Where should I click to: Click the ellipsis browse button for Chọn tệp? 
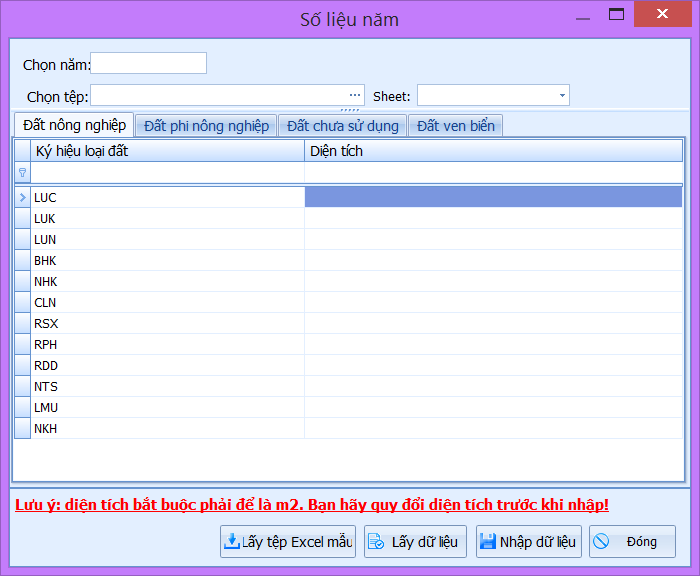pyautogui.click(x=355, y=96)
